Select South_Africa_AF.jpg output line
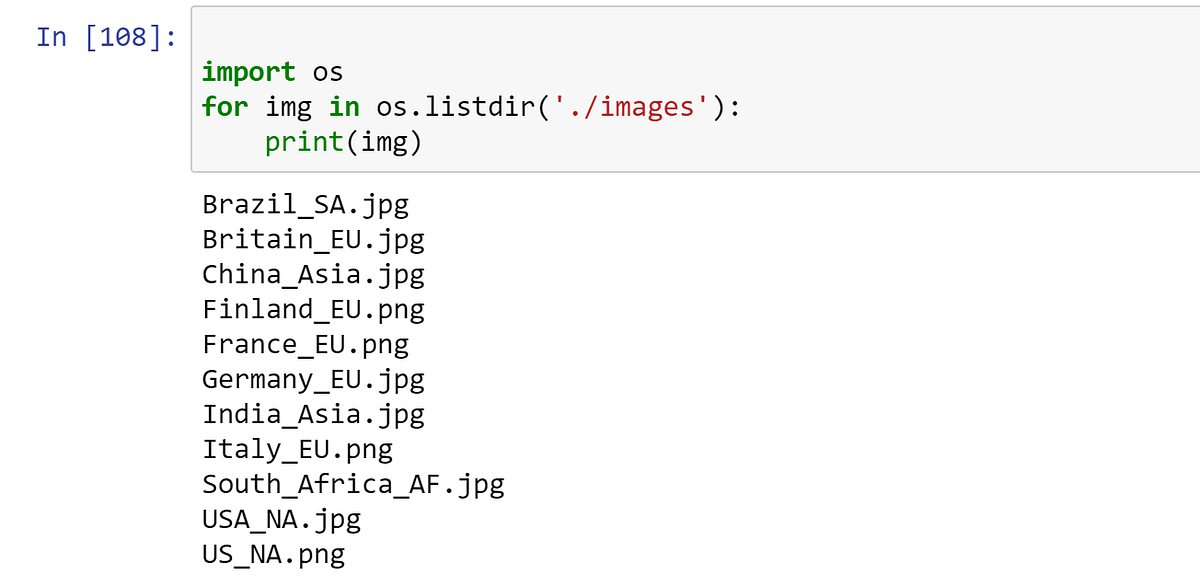This screenshot has height=585, width=1200. [x=353, y=485]
